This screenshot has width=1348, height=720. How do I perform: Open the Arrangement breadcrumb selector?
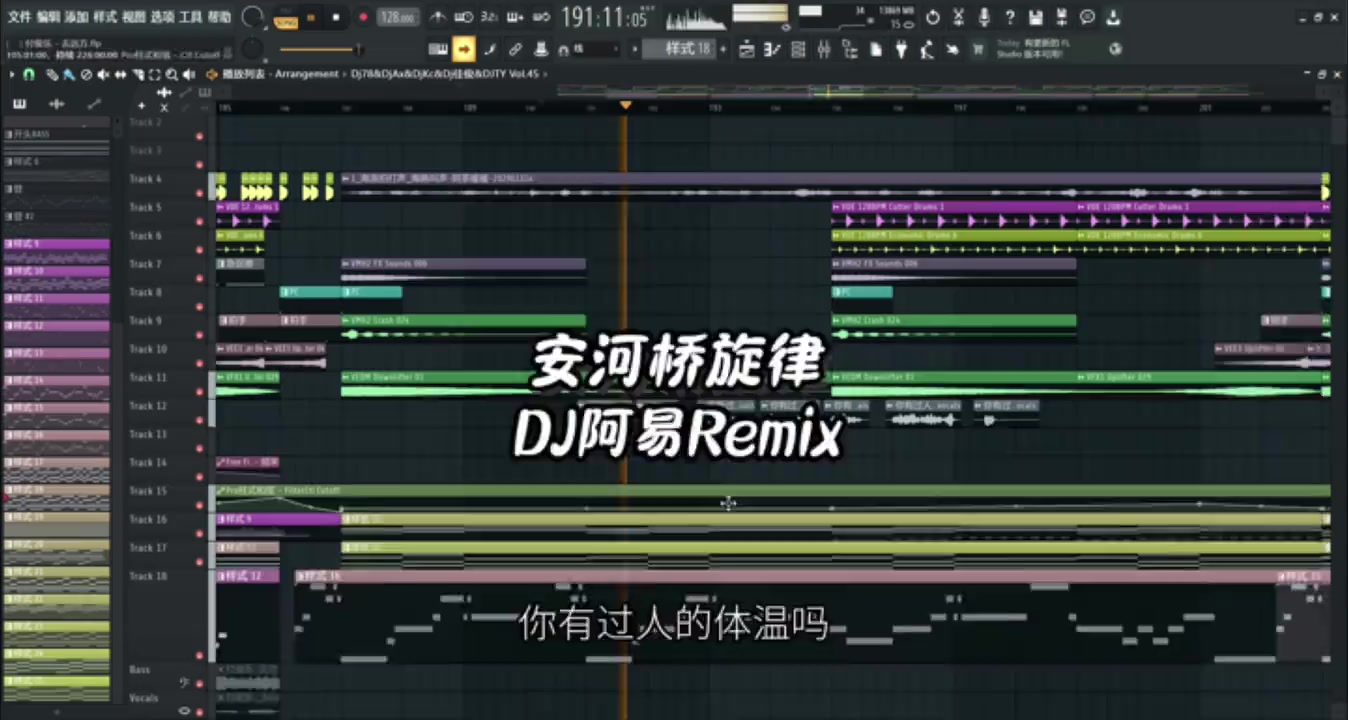pyautogui.click(x=306, y=75)
